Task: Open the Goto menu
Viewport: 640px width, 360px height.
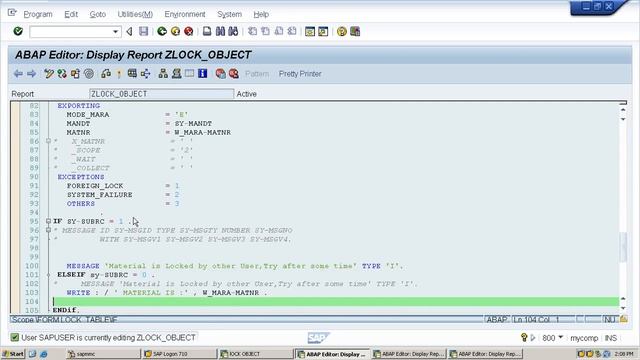Action: (98, 14)
